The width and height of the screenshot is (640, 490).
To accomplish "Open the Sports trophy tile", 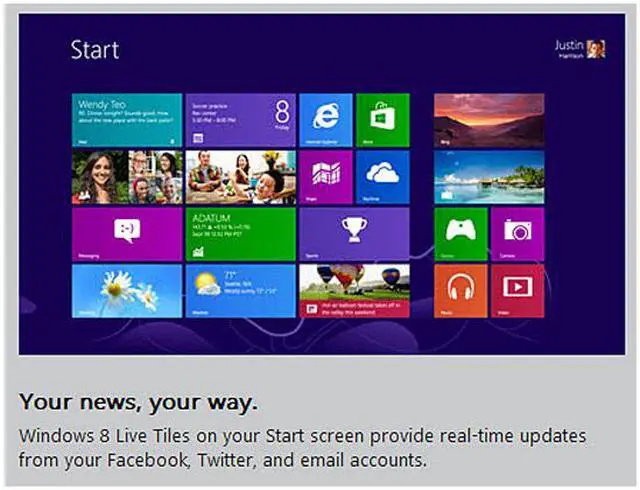I will tap(354, 234).
